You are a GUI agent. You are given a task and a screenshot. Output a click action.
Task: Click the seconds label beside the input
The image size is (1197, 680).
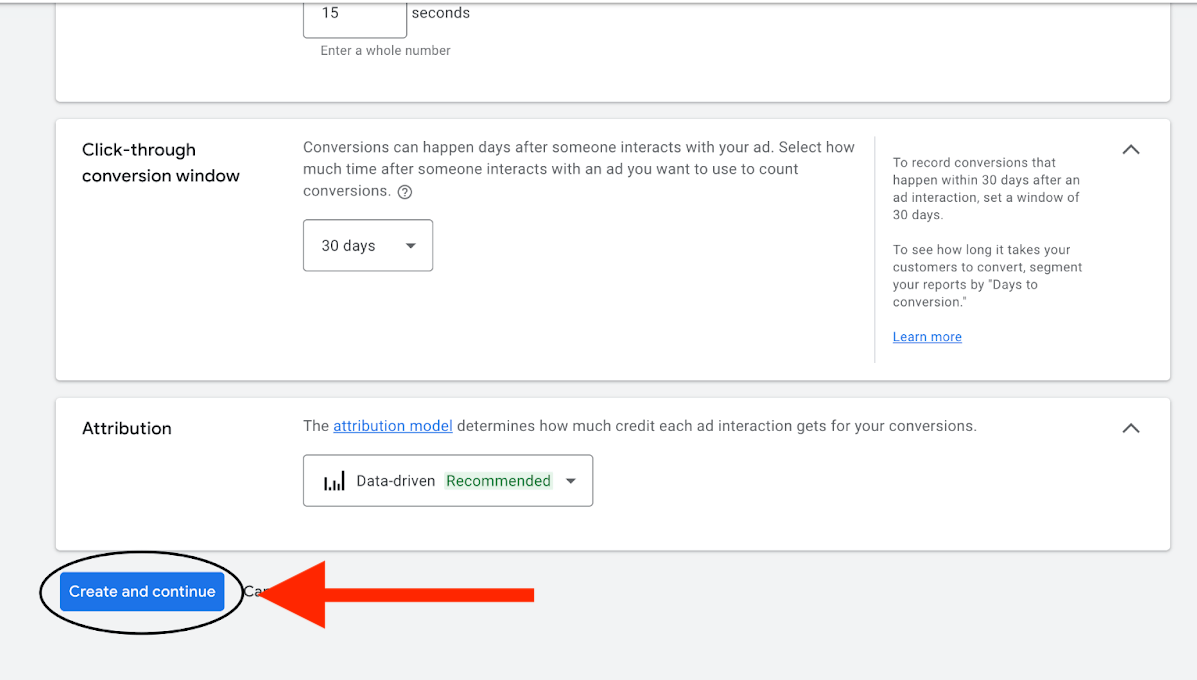tap(440, 14)
